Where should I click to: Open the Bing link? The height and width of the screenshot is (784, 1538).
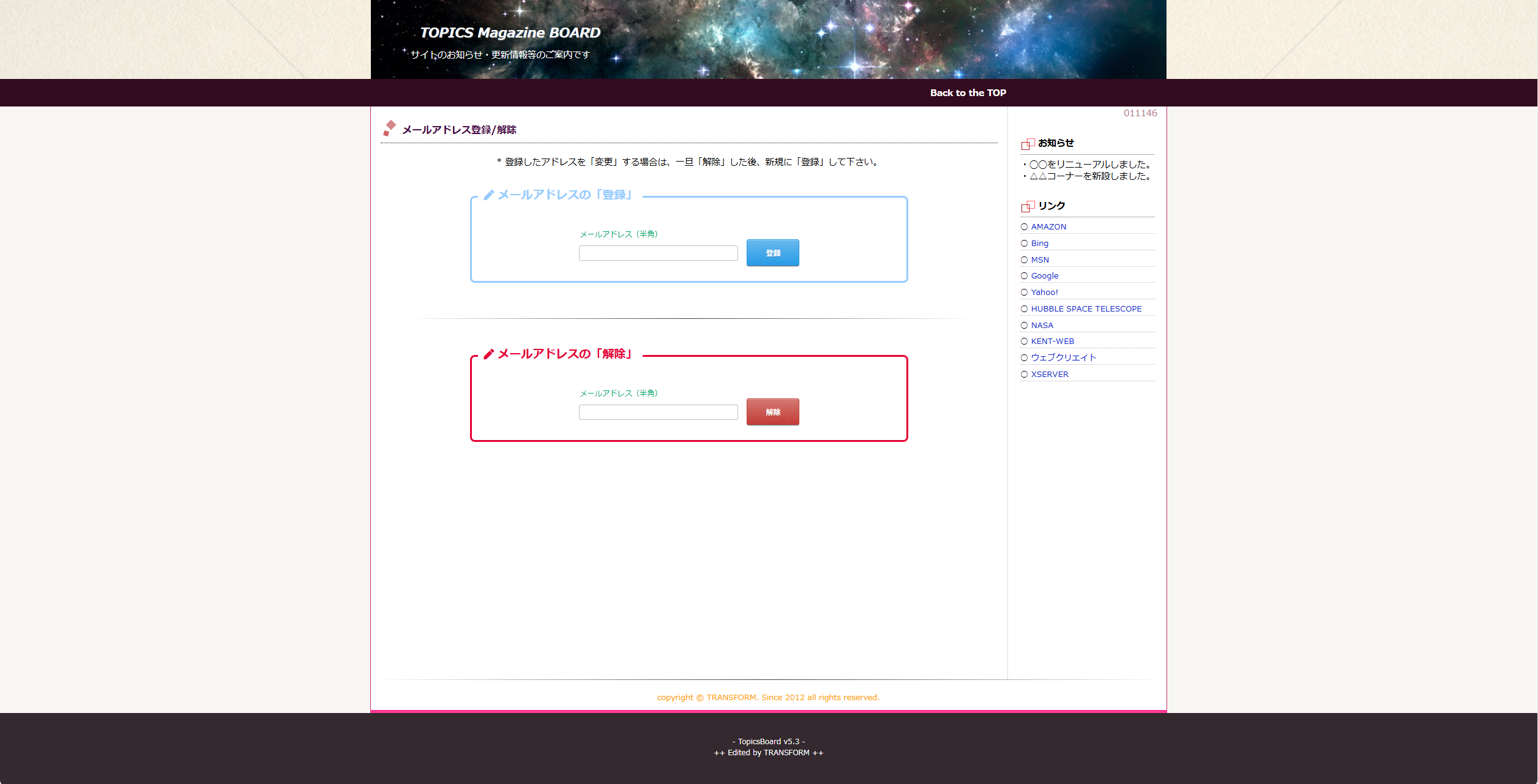tap(1039, 244)
